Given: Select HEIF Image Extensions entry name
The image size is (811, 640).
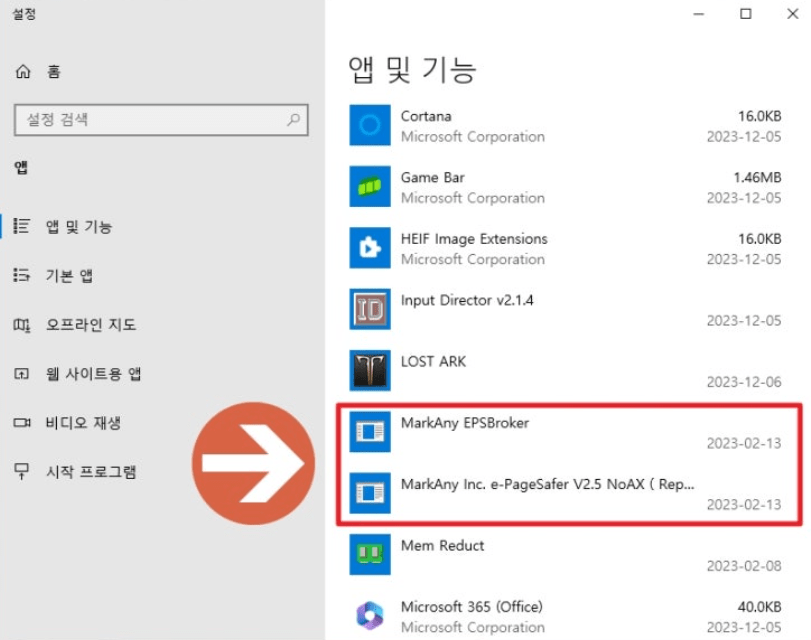Looking at the screenshot, I should point(474,239).
